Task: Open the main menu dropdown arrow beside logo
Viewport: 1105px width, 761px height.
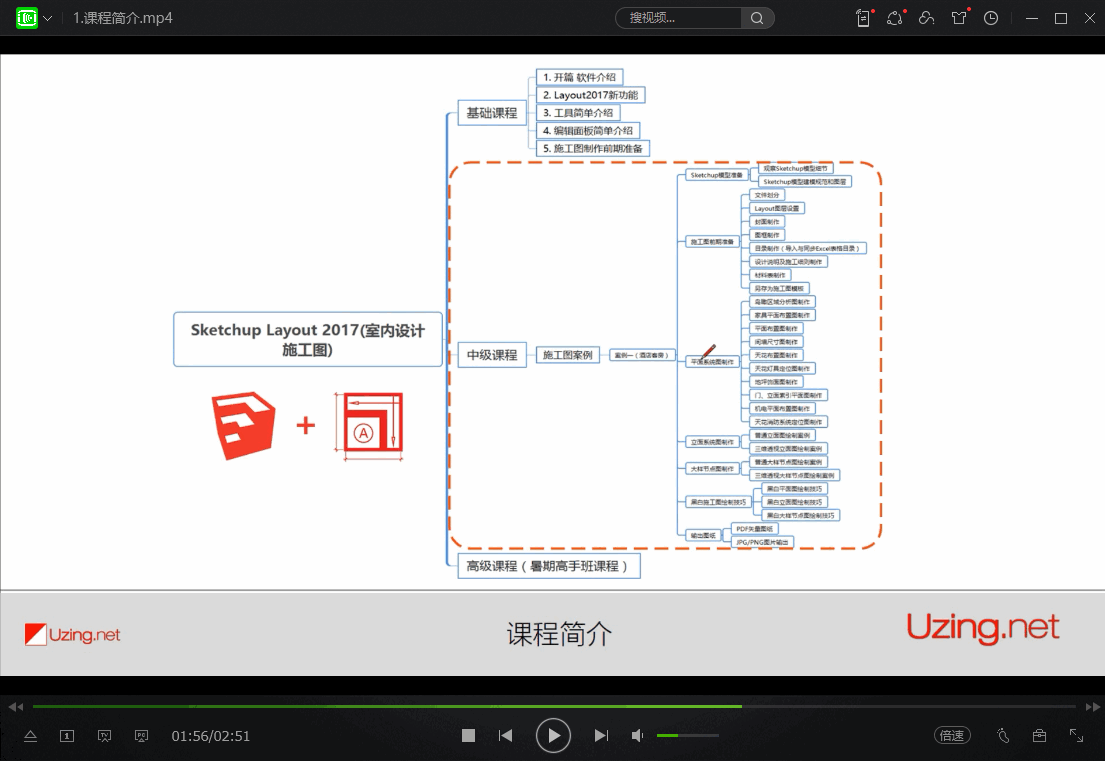Action: 48,18
